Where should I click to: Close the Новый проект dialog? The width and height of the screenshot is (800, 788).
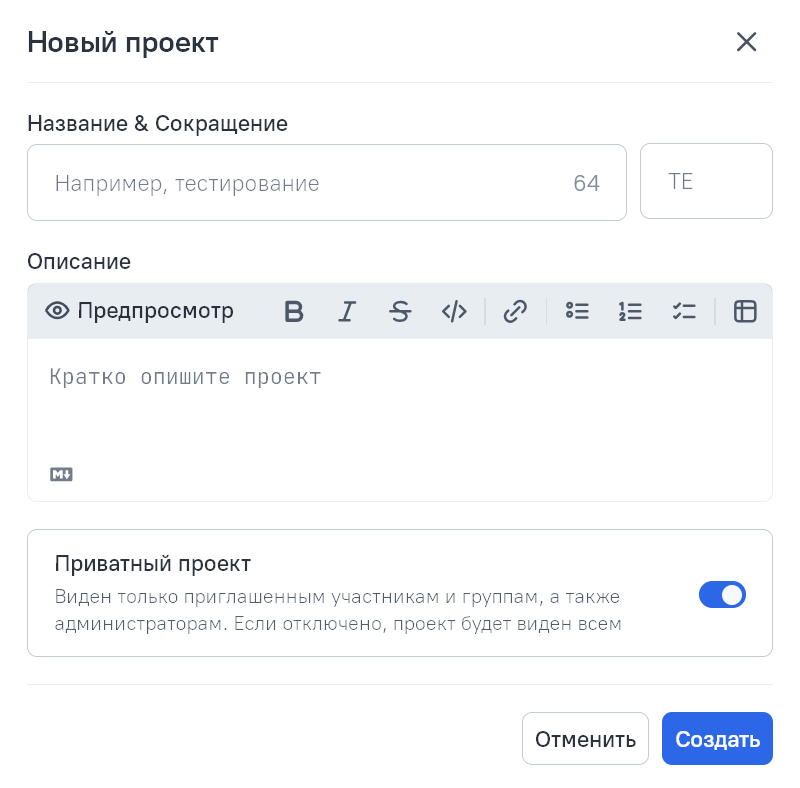coord(746,42)
